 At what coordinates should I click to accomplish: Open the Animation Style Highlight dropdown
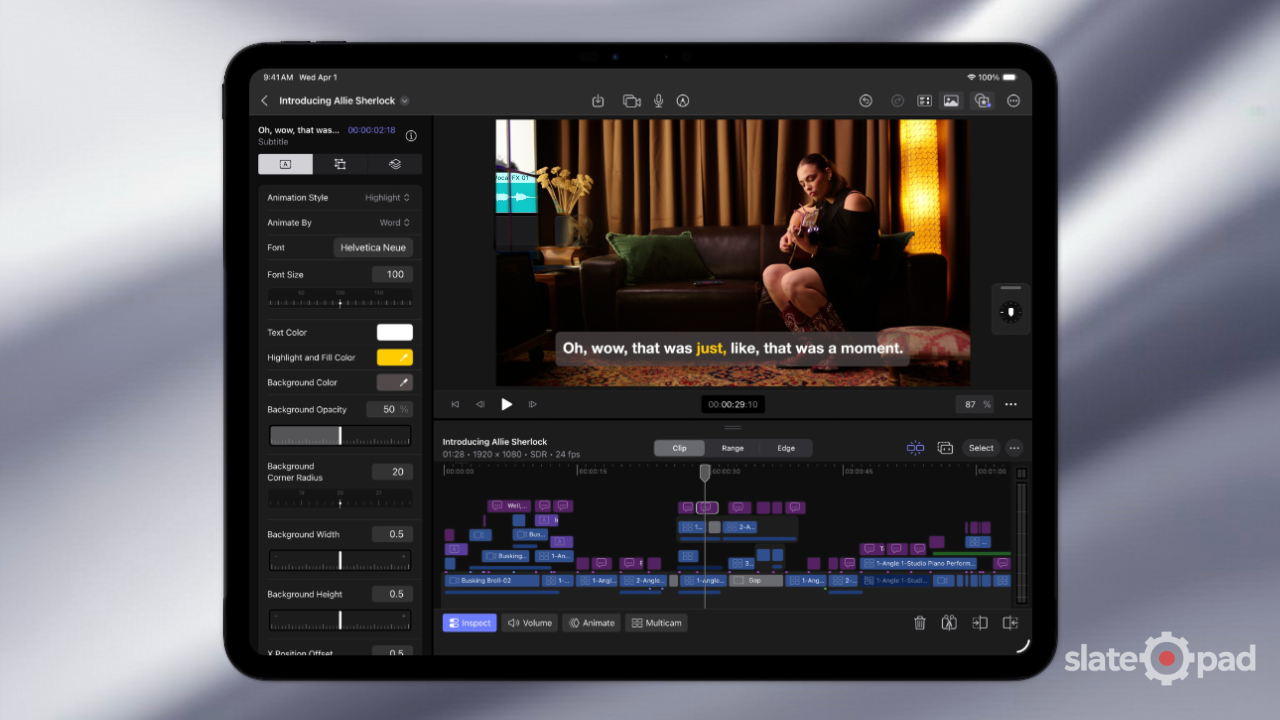click(387, 198)
